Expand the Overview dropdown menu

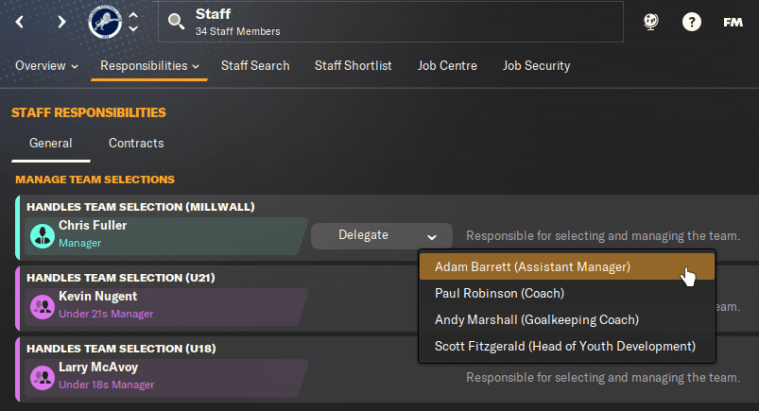[46, 66]
